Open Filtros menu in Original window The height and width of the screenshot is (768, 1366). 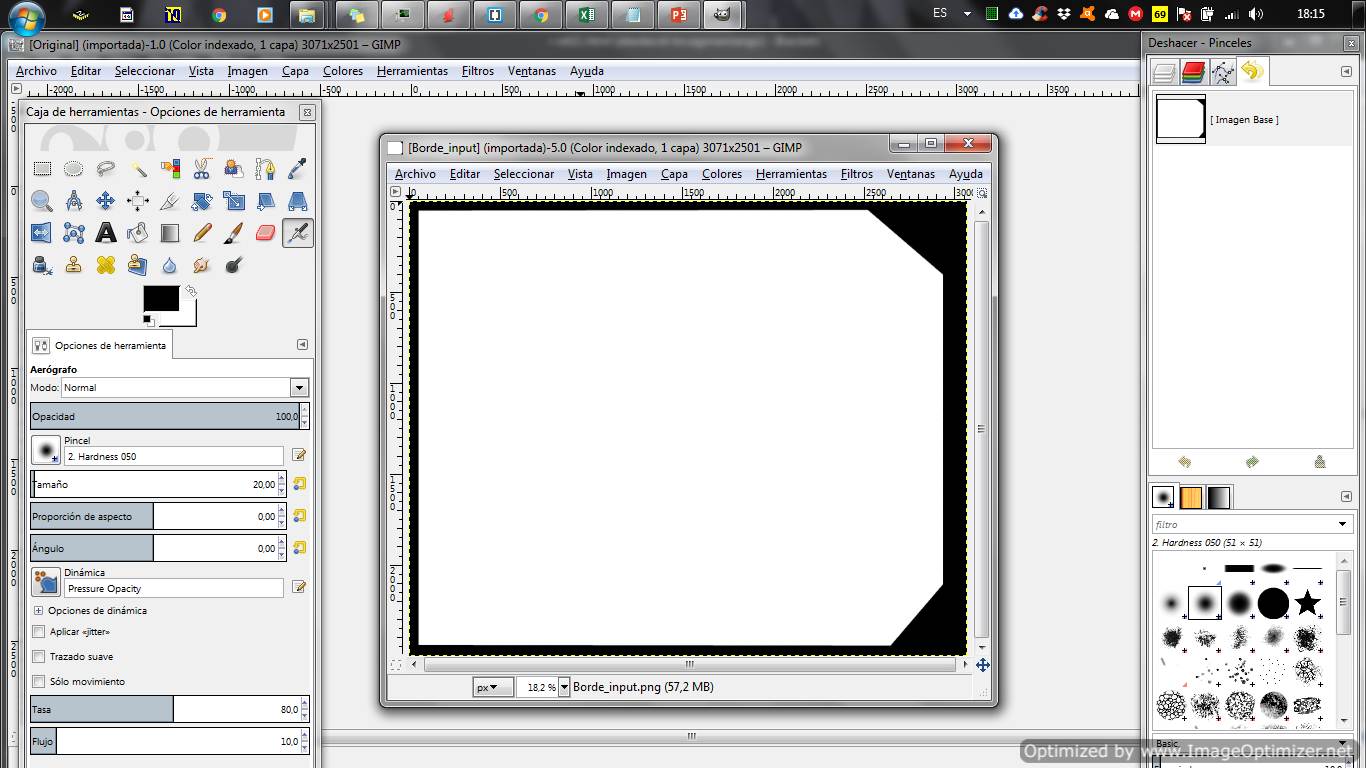coord(478,71)
